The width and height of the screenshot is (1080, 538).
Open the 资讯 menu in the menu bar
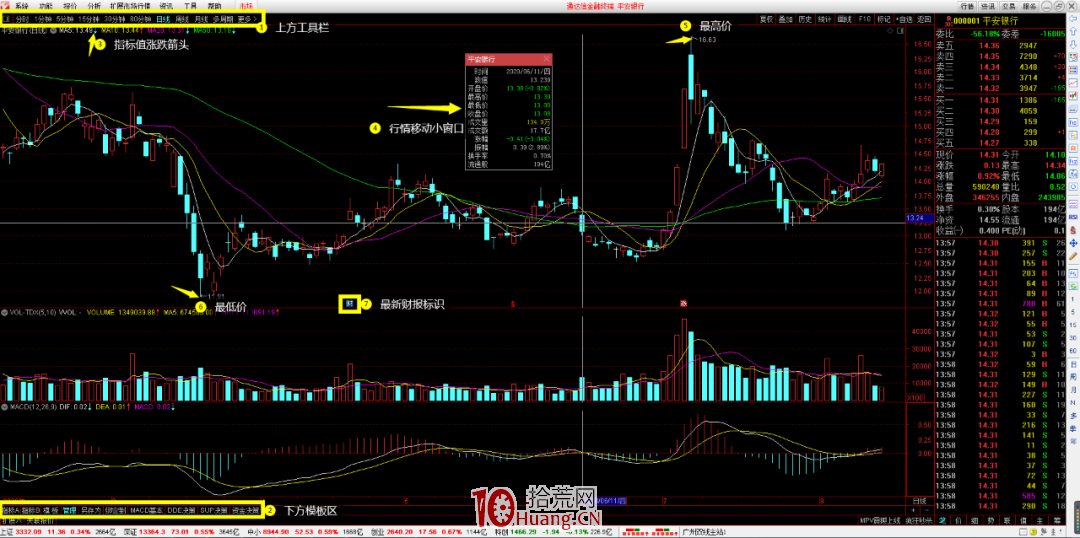(x=166, y=6)
